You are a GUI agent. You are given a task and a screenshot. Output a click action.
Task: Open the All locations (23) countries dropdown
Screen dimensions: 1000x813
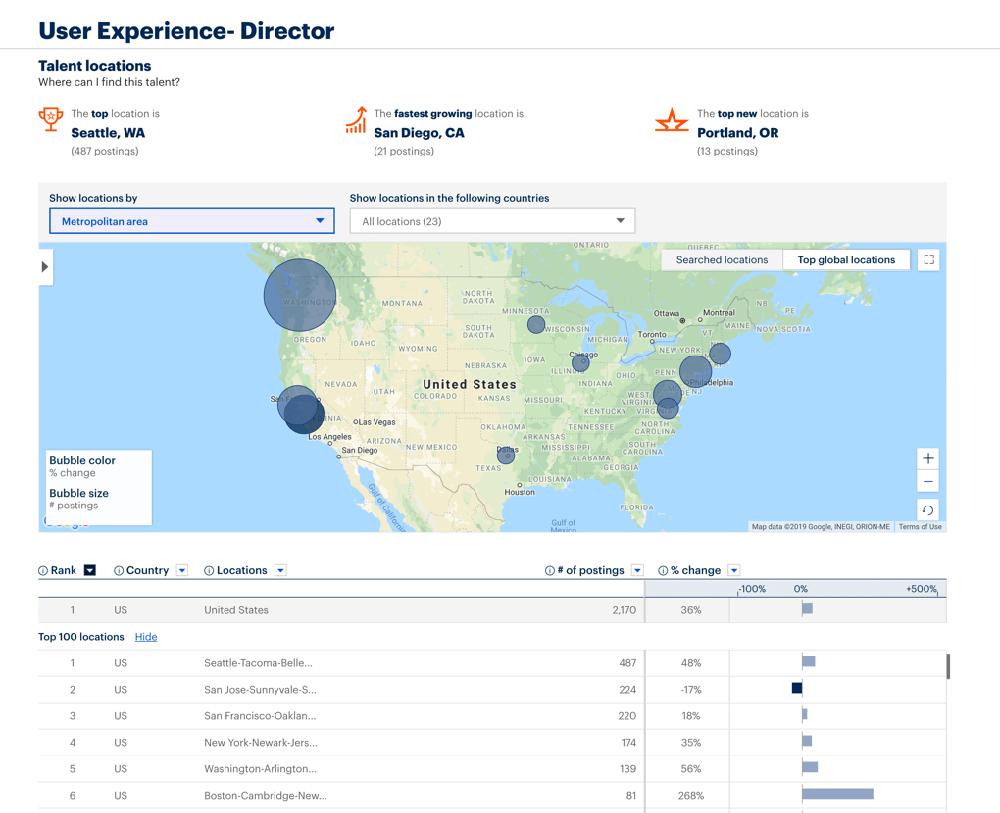pos(492,220)
